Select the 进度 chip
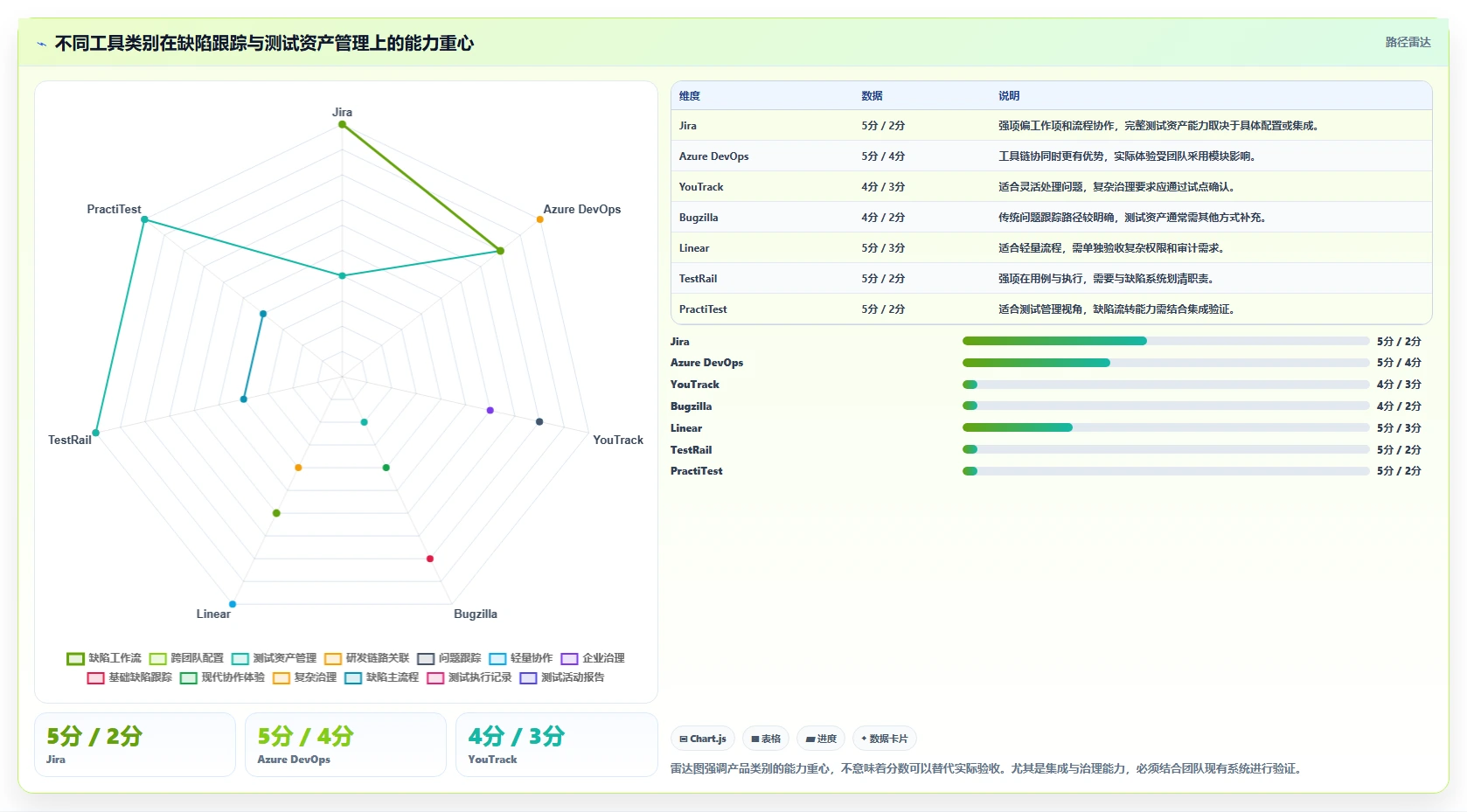 tap(821, 739)
